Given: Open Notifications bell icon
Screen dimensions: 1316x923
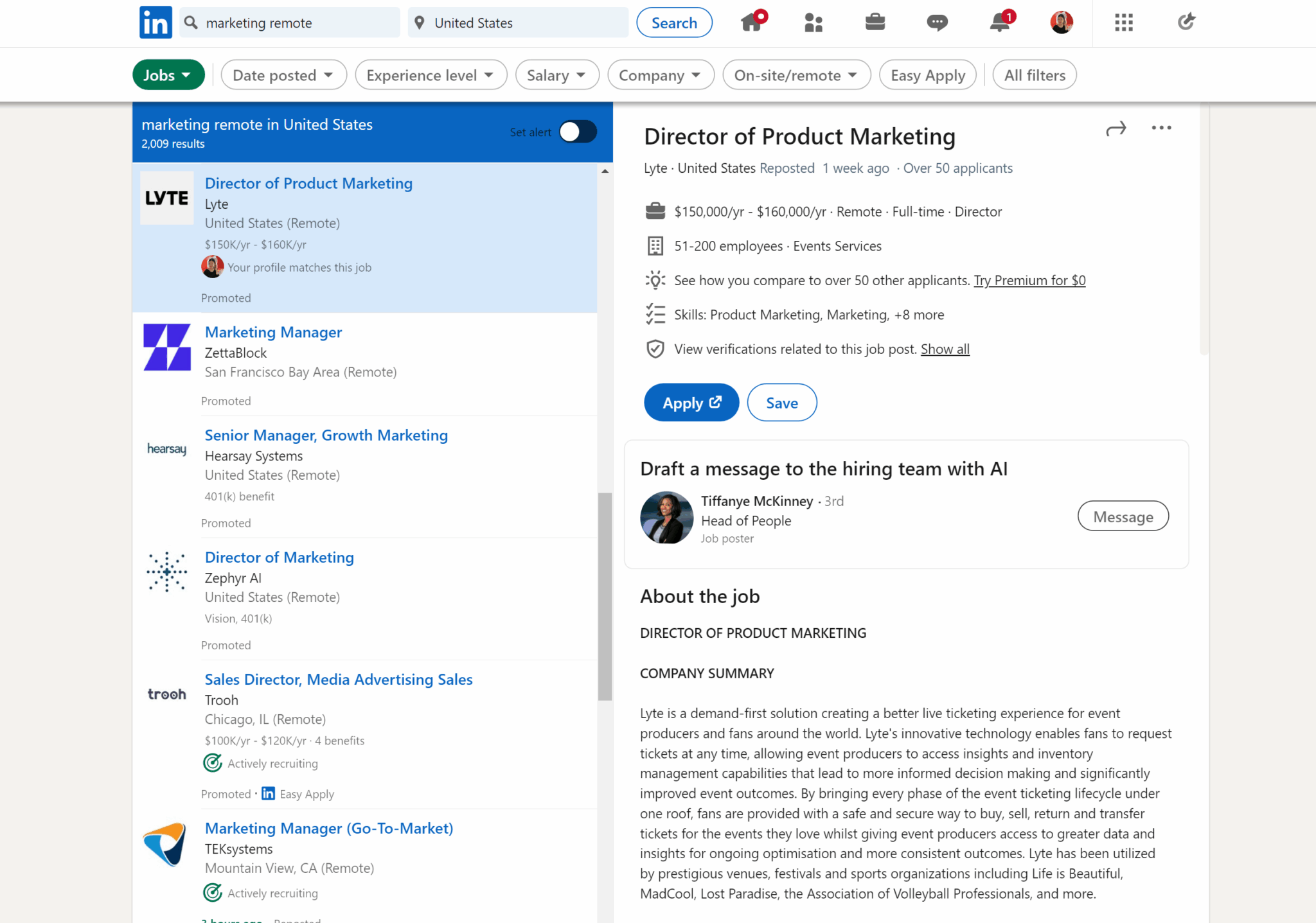Looking at the screenshot, I should click(1000, 22).
